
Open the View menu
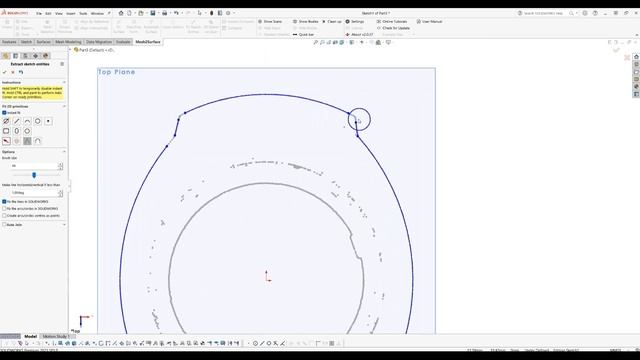click(x=59, y=13)
